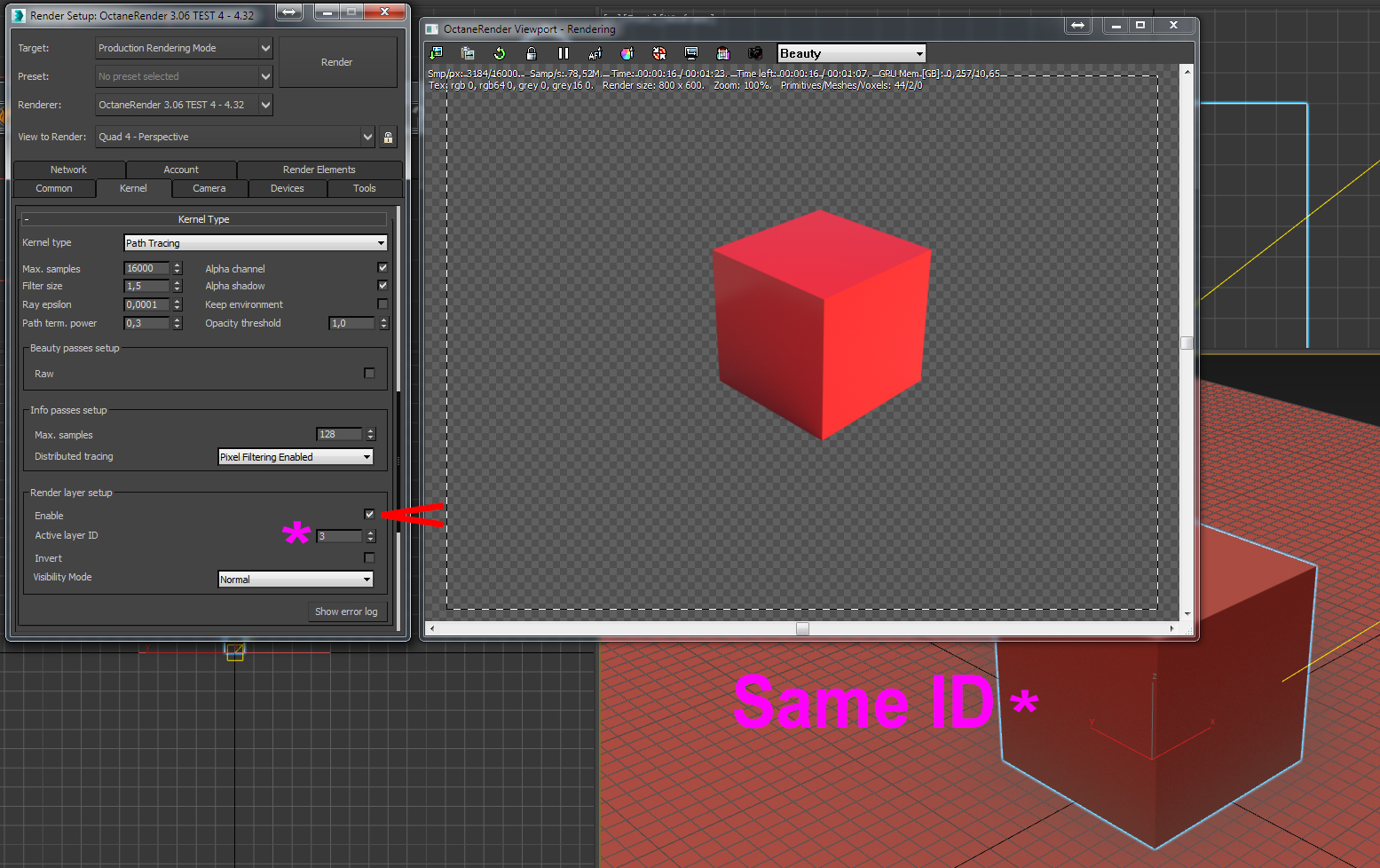Toggle the Render layer setup Enable checkbox

coord(369,515)
